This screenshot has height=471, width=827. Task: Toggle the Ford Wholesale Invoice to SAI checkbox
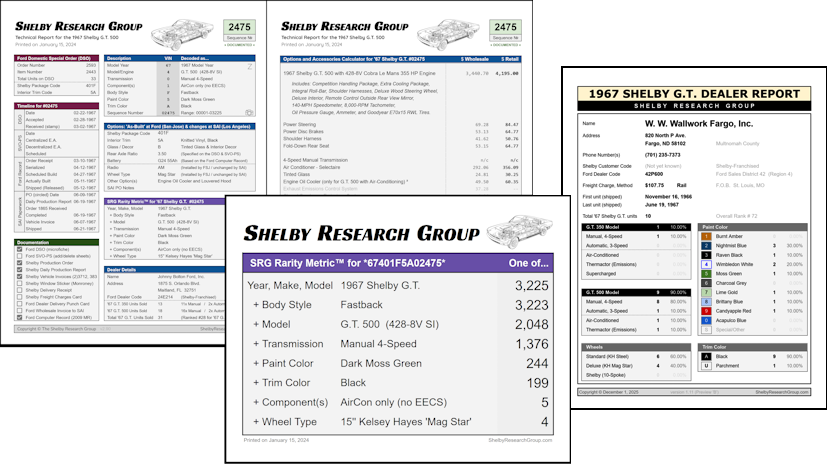tap(20, 311)
